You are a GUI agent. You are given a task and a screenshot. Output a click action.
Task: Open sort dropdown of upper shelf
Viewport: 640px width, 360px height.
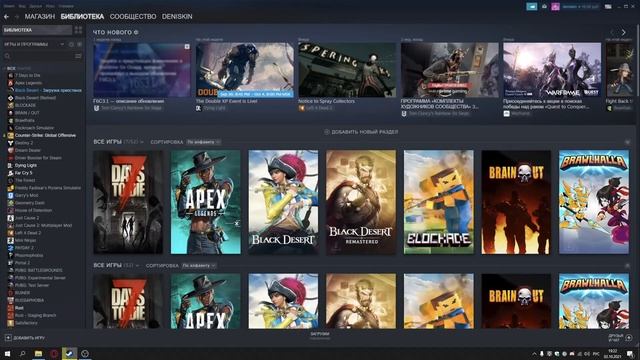pos(203,142)
